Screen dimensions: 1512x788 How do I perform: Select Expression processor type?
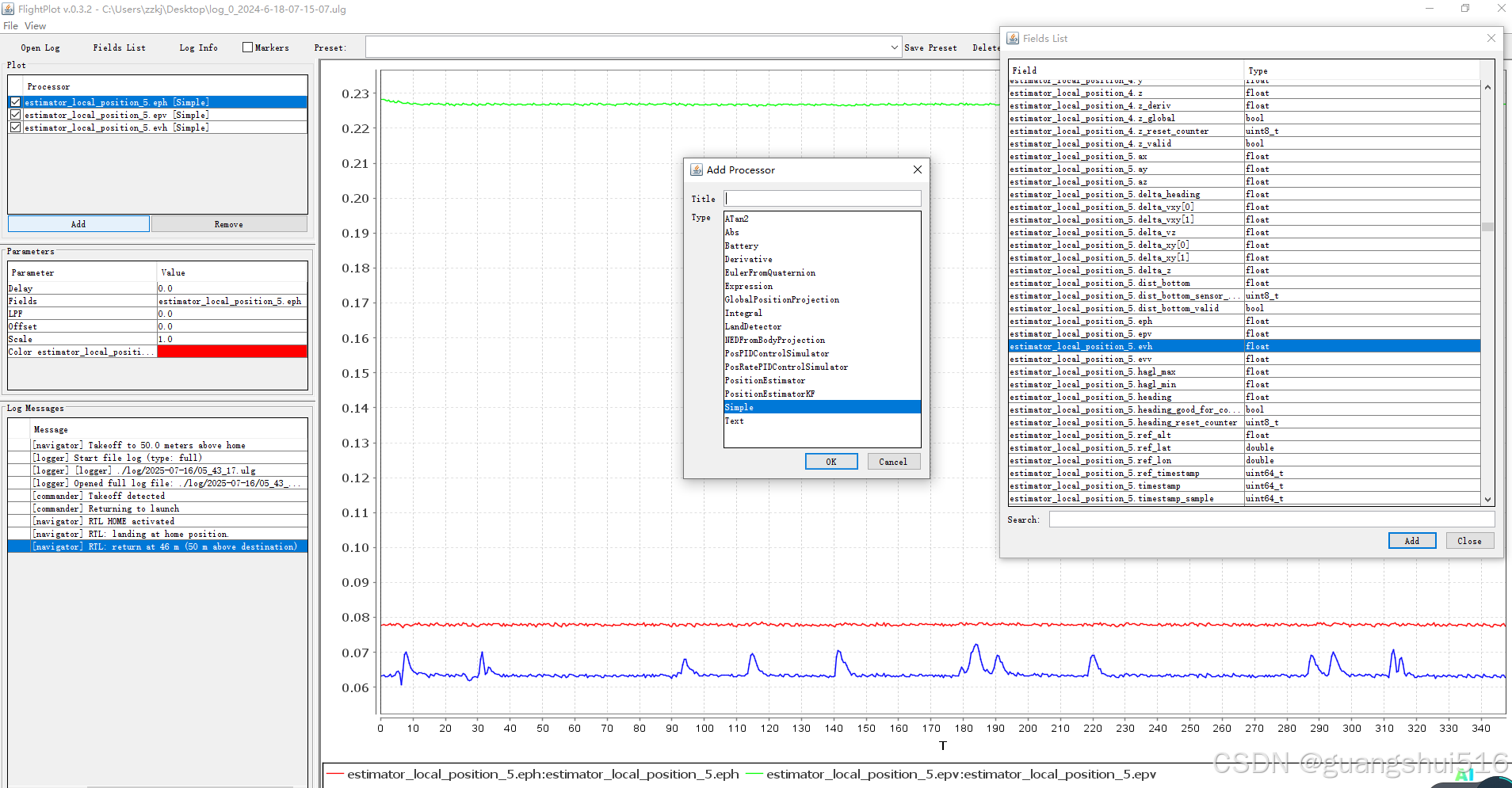click(822, 286)
